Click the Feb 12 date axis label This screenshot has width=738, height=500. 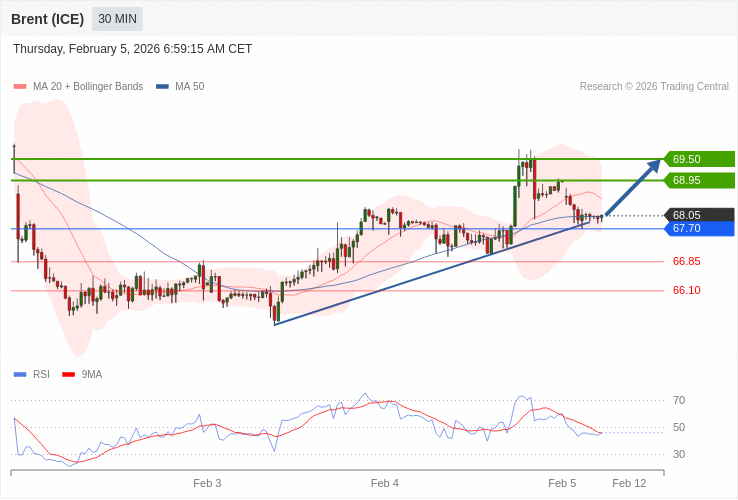[629, 483]
